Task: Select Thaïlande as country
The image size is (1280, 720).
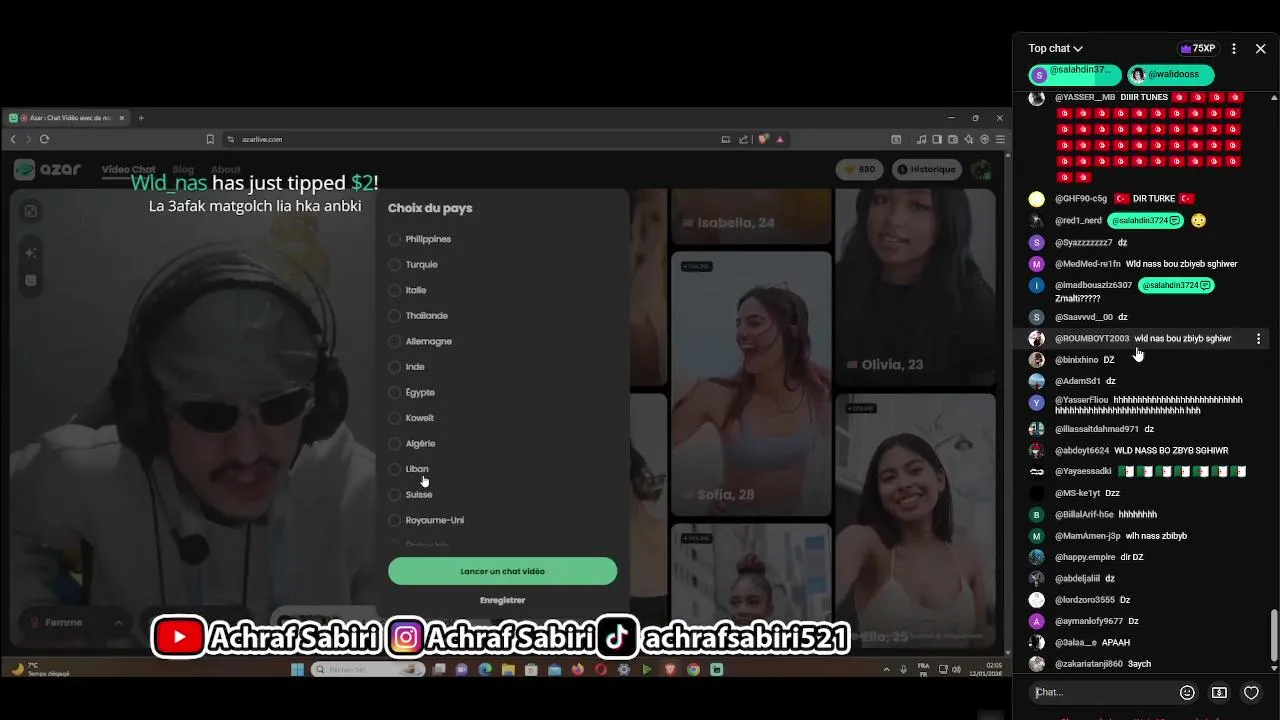Action: click(x=418, y=315)
